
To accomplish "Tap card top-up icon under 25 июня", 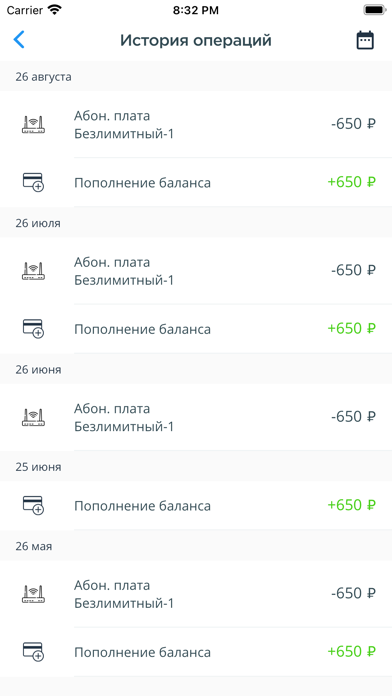I will tap(34, 506).
